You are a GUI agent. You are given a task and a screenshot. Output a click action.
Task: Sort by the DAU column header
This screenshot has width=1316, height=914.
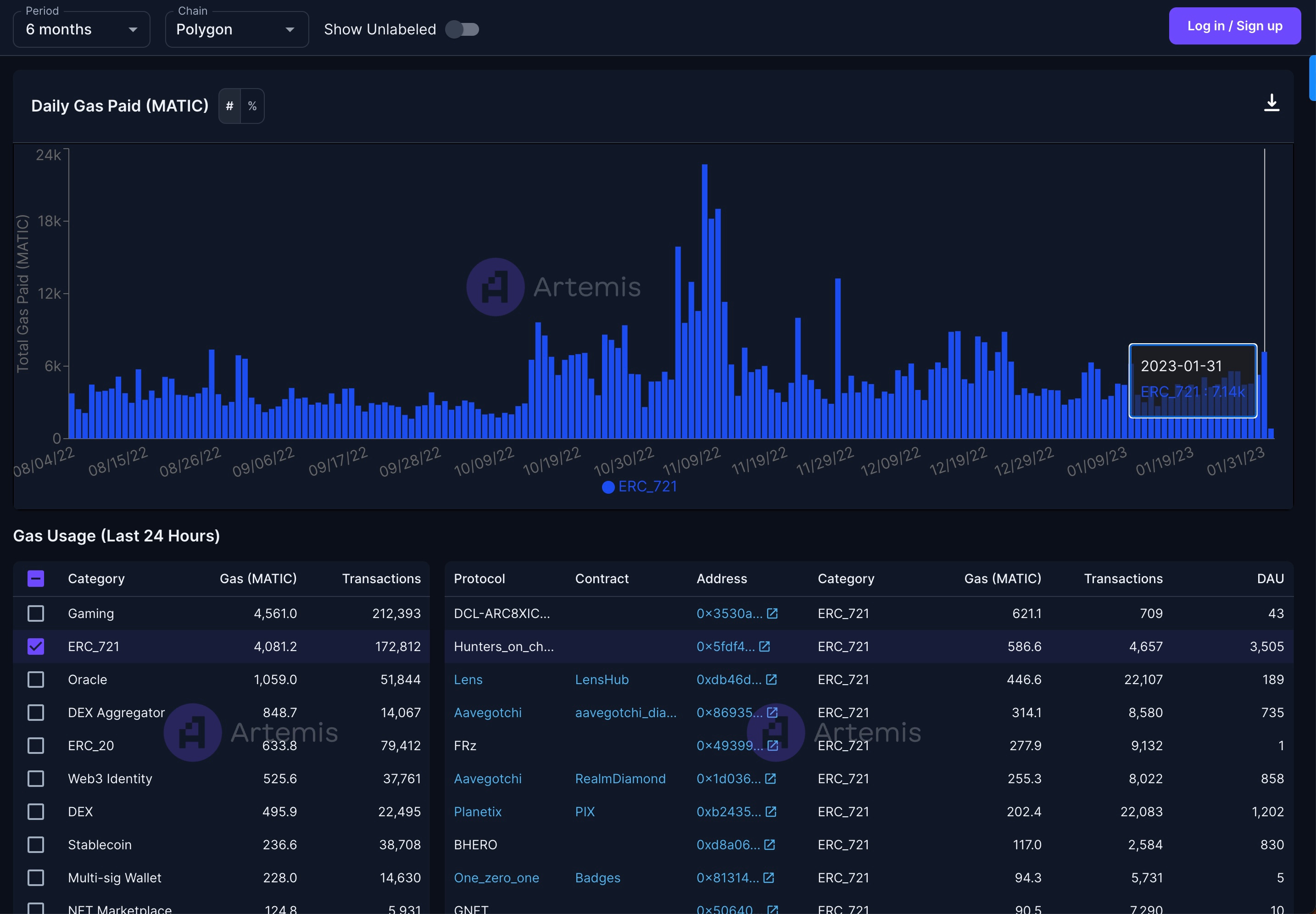(1270, 579)
